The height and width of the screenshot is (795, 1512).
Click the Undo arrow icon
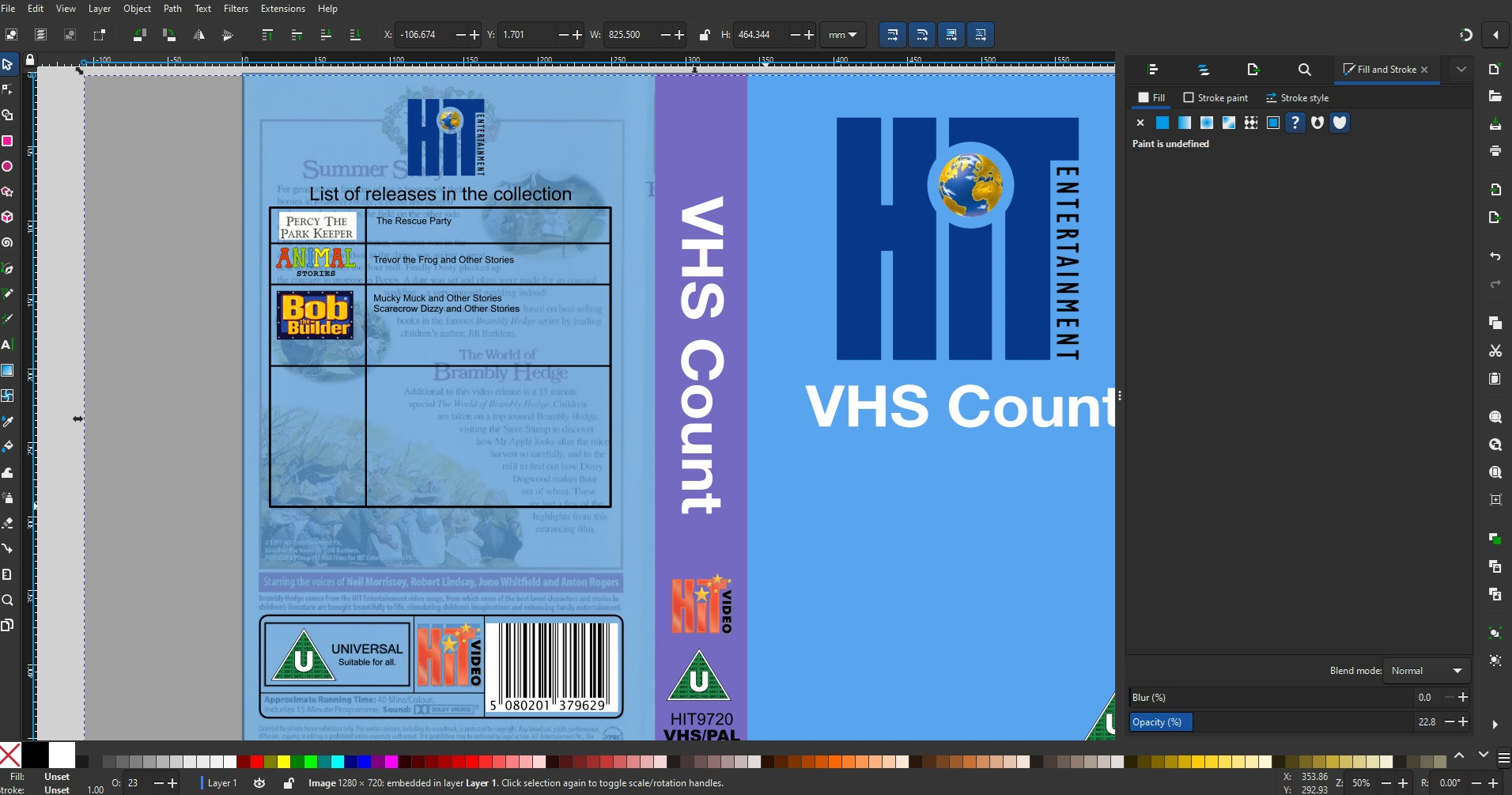point(1495,256)
